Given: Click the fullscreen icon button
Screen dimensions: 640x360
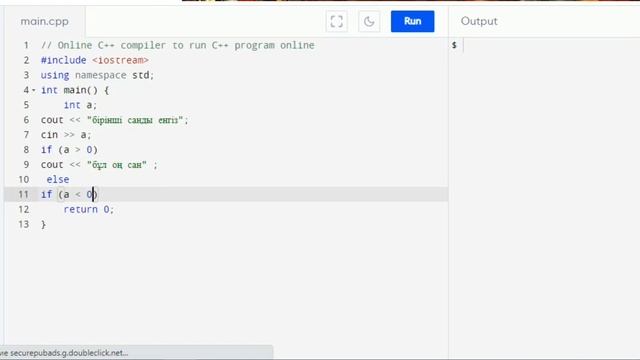Looking at the screenshot, I should tap(336, 21).
